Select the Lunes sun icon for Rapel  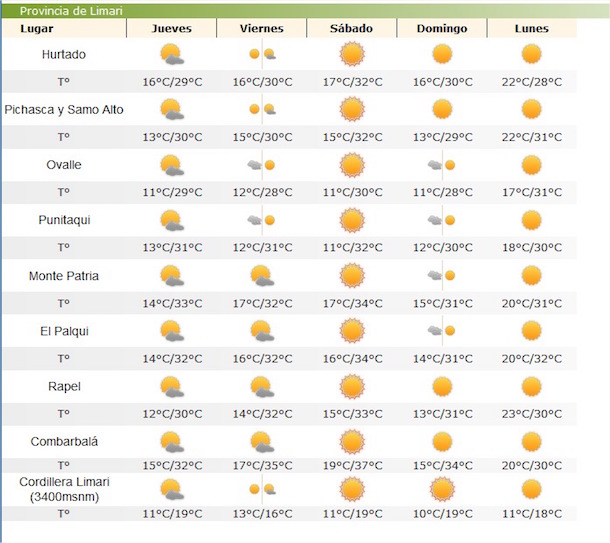click(531, 385)
